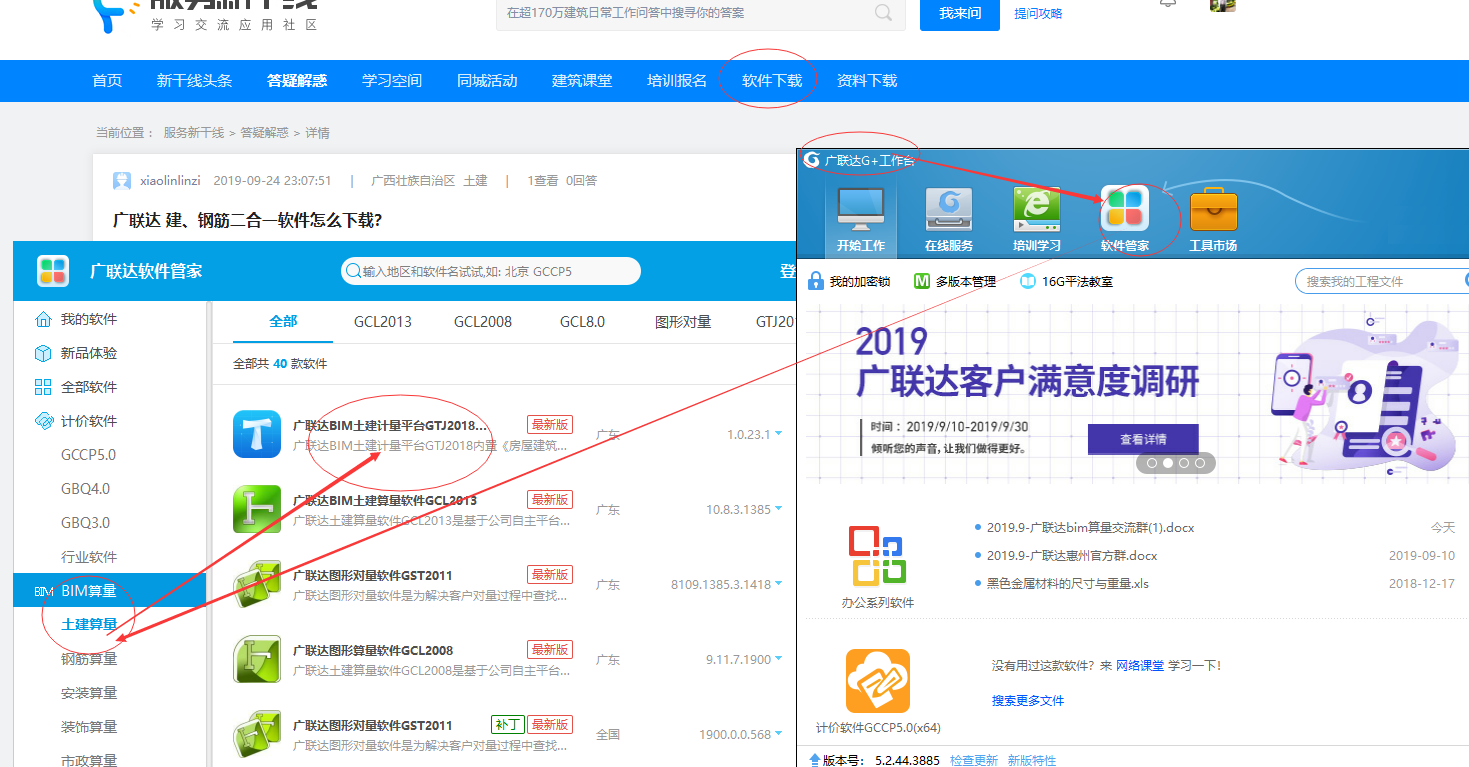Viewport: 1469px width, 767px height.
Task: Click 多版本管理 green M icon
Action: click(x=922, y=281)
